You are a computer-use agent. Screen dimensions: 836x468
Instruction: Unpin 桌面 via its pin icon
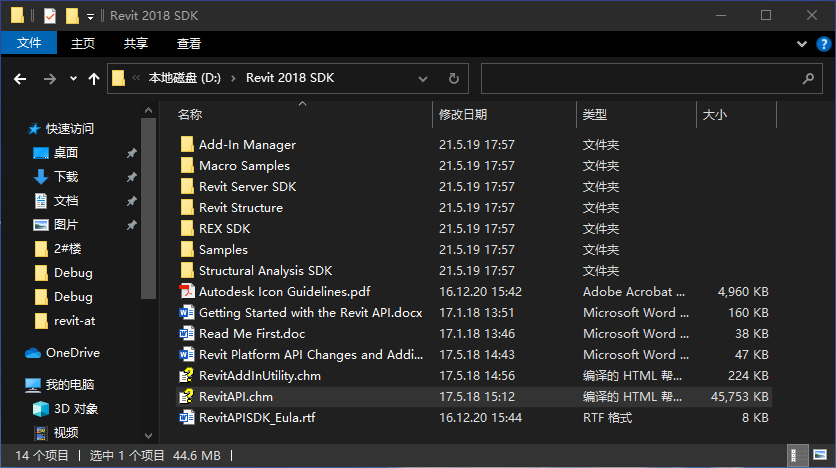tap(132, 153)
